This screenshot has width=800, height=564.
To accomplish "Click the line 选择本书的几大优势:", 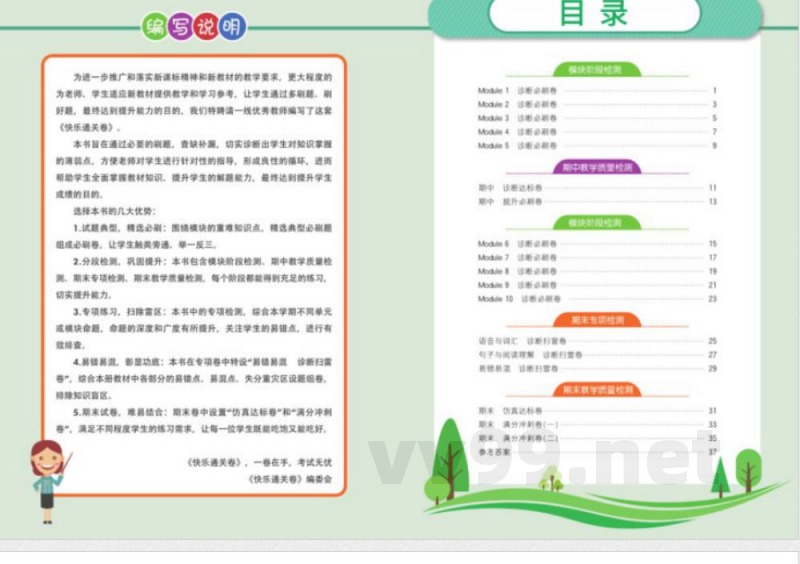I will point(114,211).
